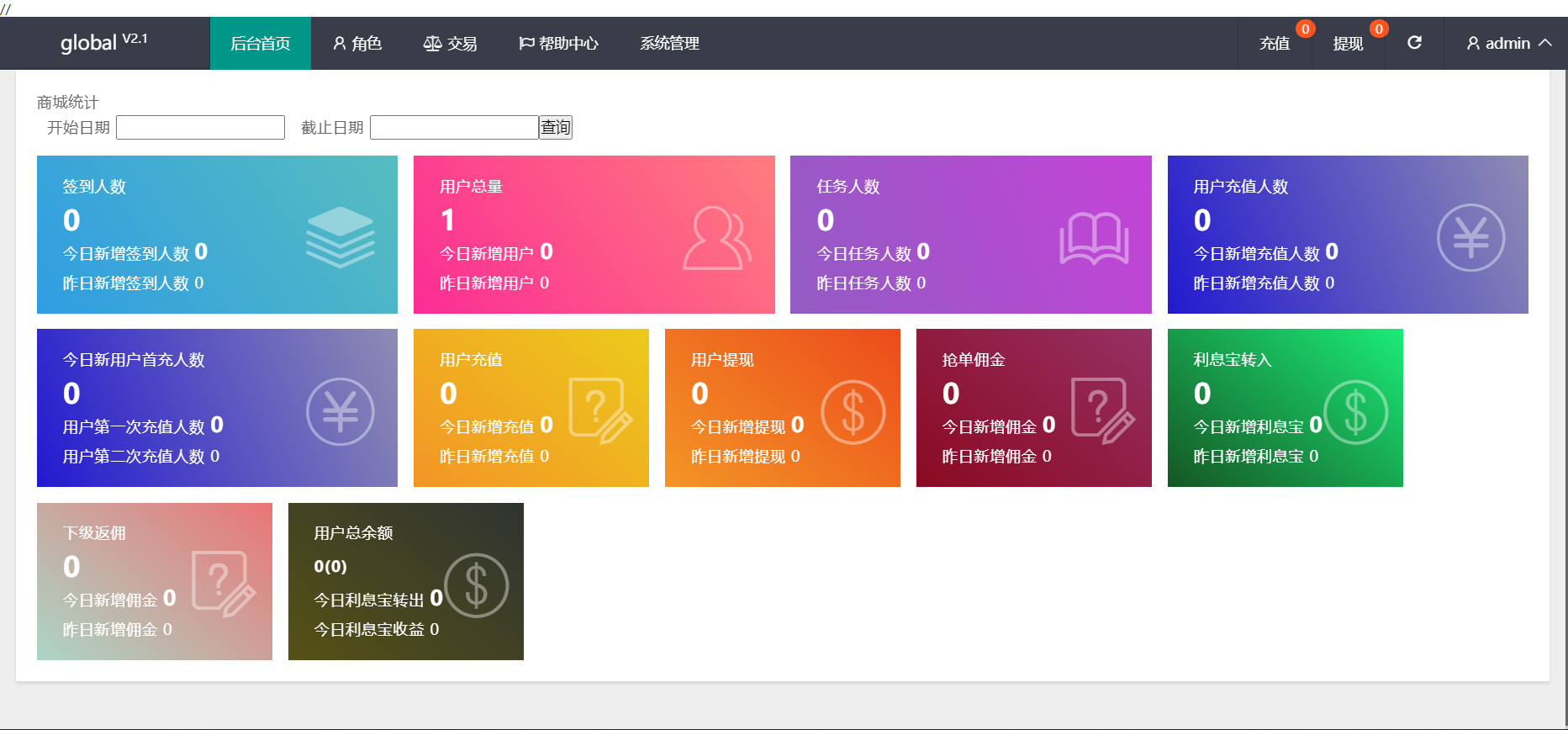
Task: Open the 系统管理 menu
Action: pos(669,43)
